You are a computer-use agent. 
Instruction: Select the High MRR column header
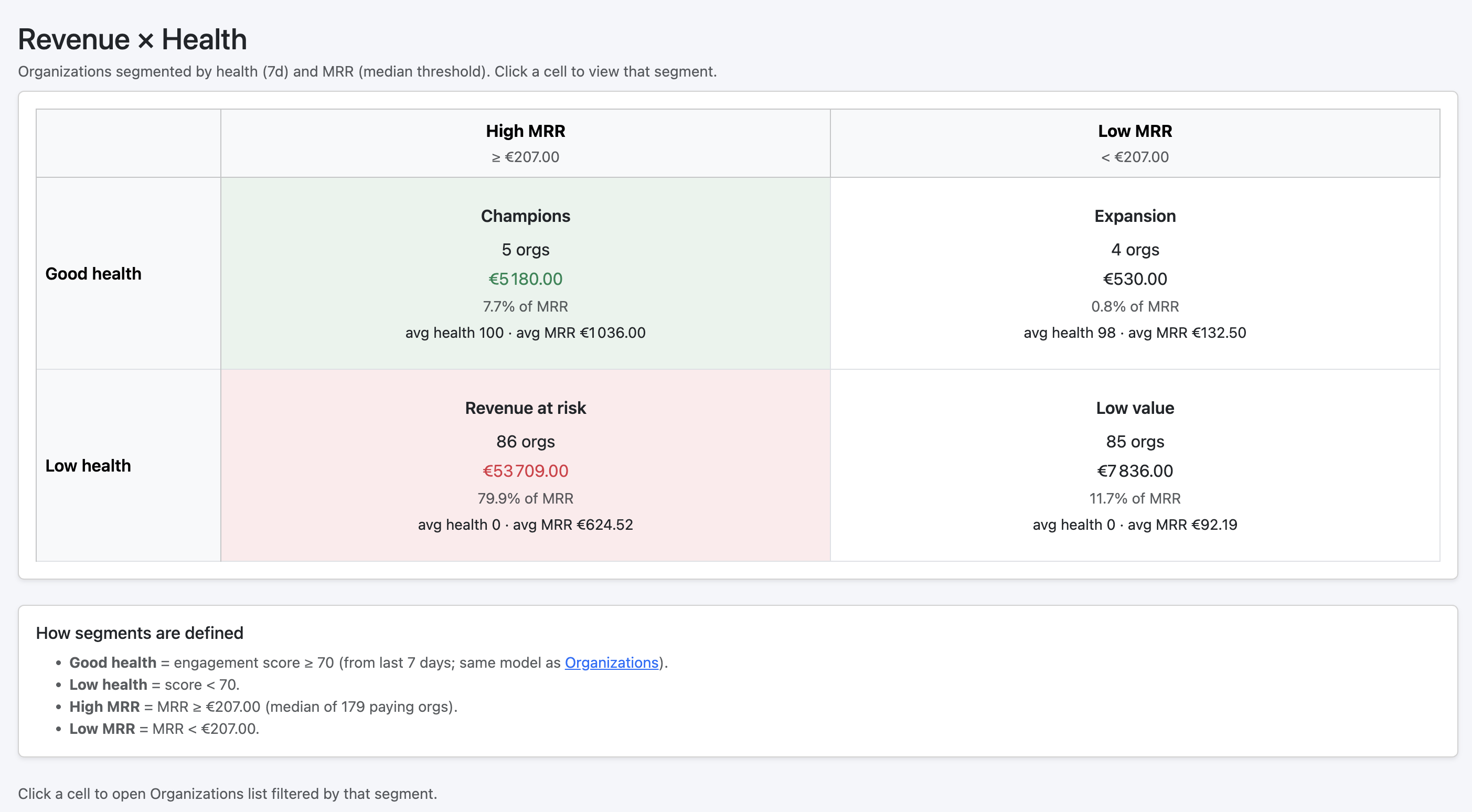tap(525, 131)
